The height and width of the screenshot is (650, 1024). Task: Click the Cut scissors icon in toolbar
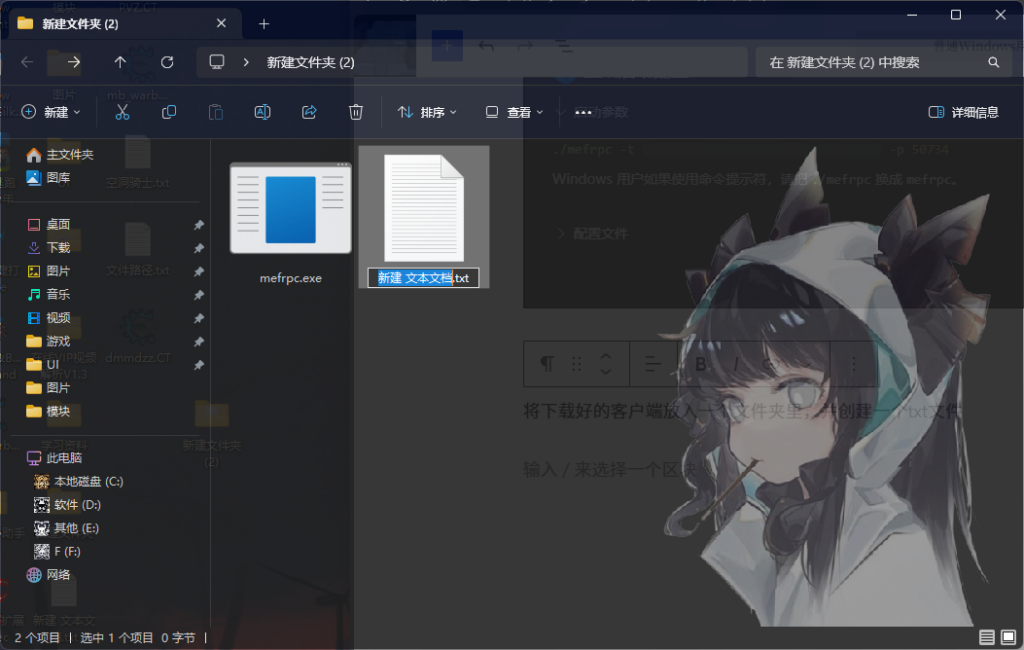coord(122,112)
